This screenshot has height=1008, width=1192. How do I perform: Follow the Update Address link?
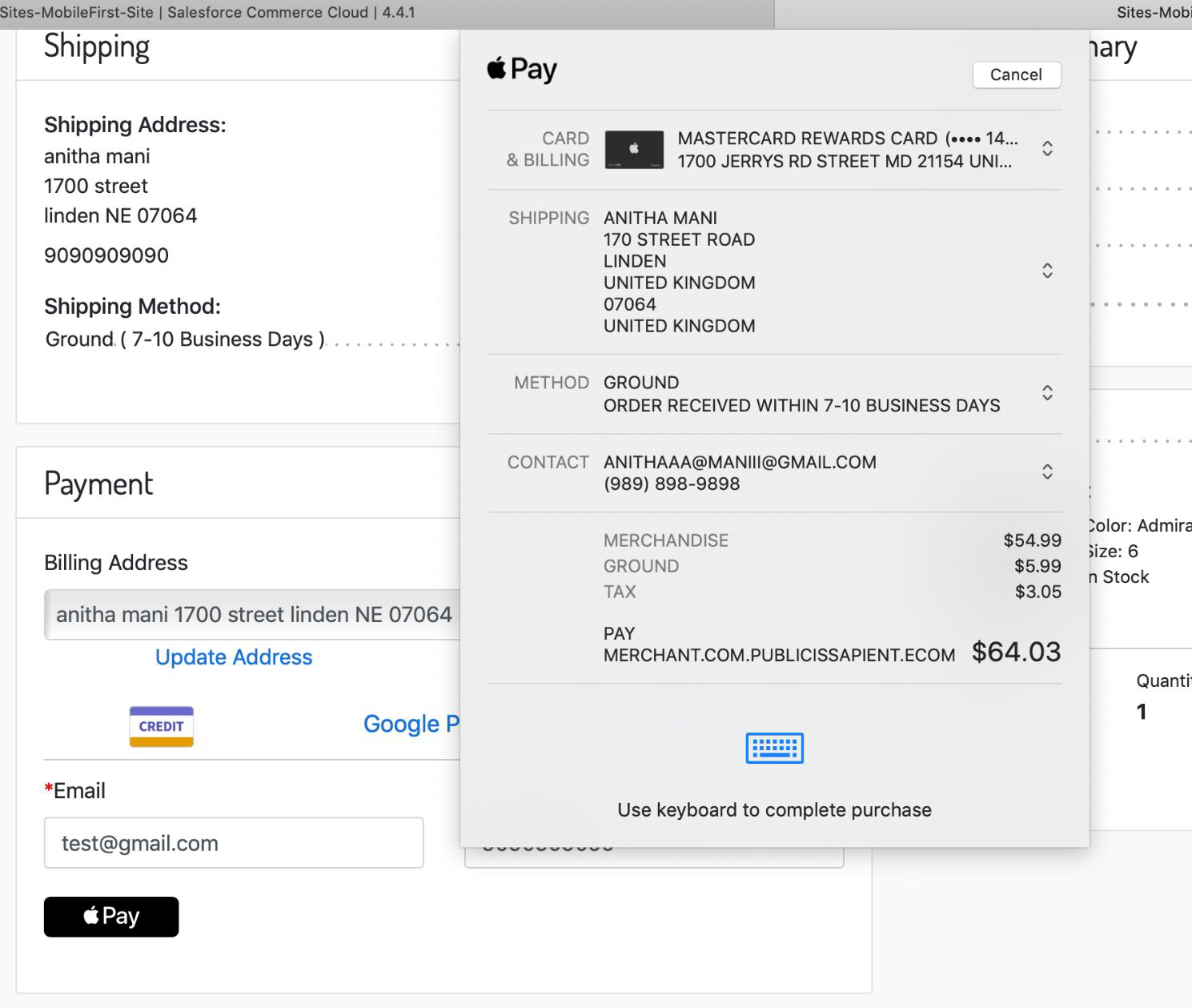[x=234, y=657]
